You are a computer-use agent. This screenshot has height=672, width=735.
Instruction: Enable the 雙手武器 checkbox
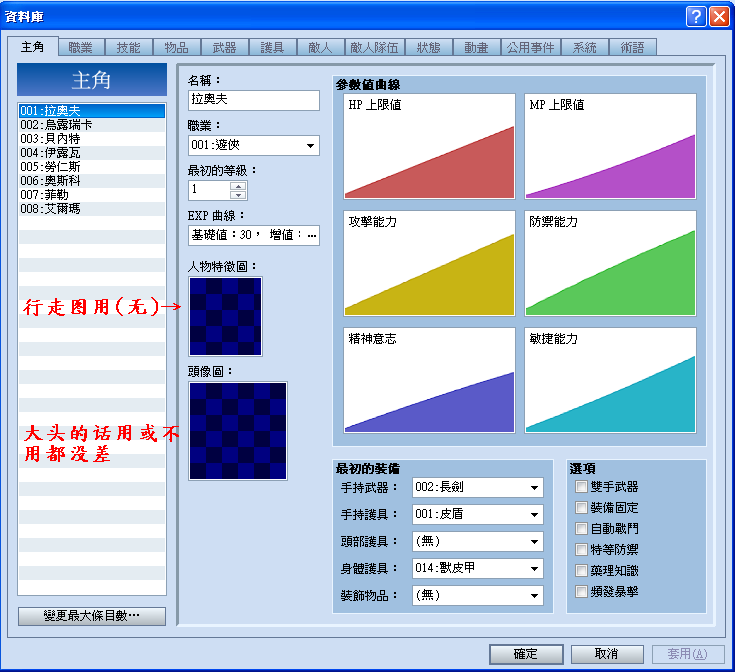pos(581,487)
